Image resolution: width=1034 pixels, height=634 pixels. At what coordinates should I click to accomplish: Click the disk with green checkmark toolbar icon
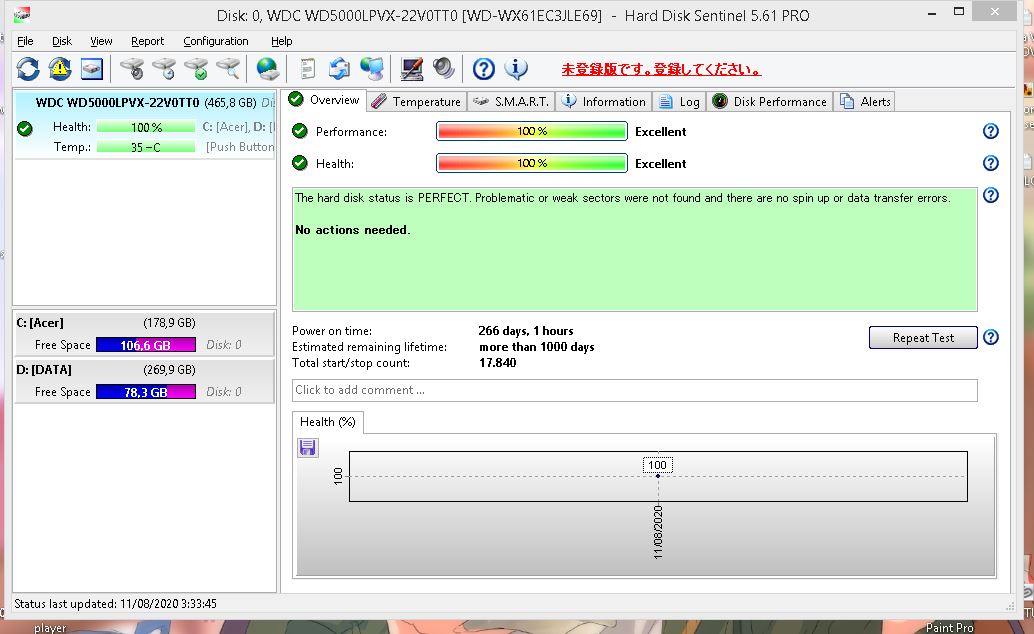[196, 69]
